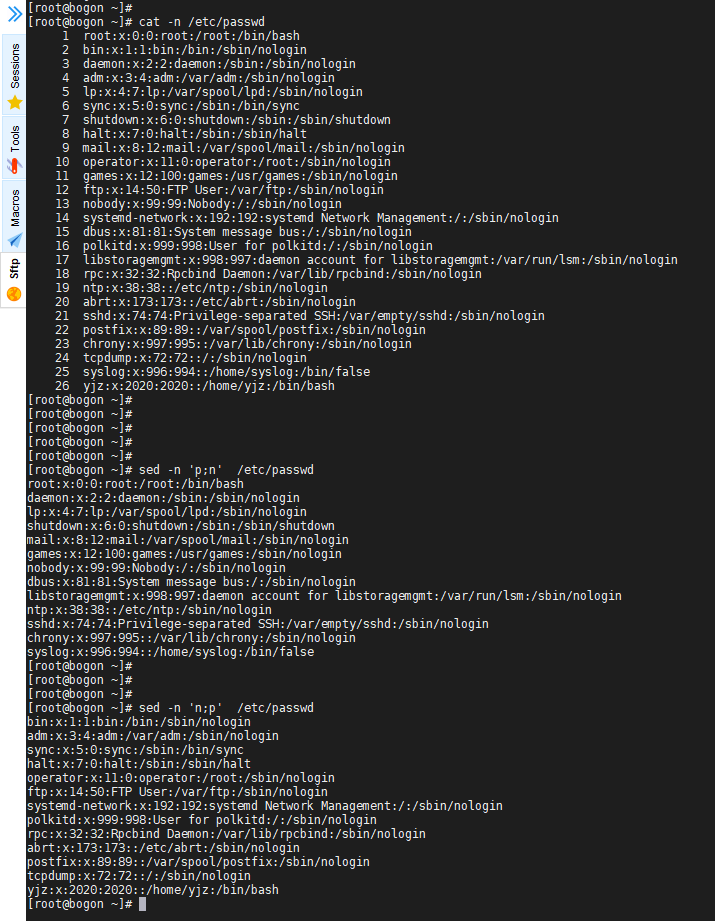Click unnumbered games line in 'p;n' output
The image size is (715, 921).
(184, 554)
